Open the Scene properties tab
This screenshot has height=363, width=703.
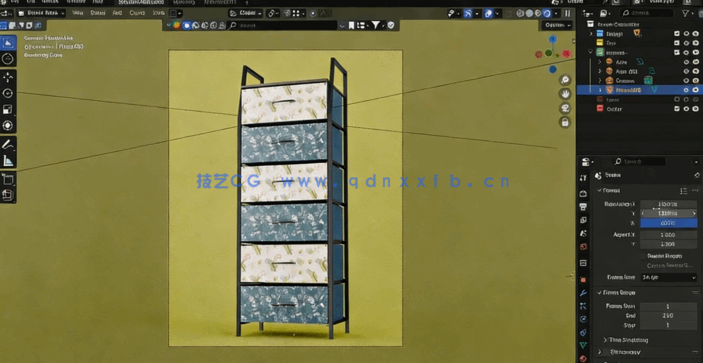pyautogui.click(x=583, y=233)
